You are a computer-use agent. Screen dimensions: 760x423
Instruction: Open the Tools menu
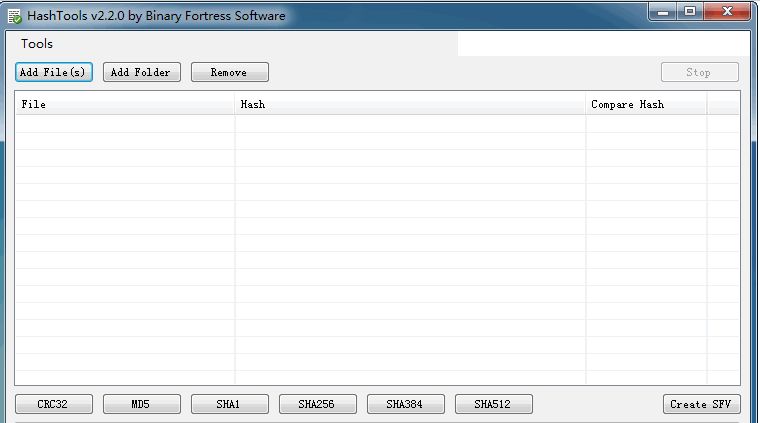pyautogui.click(x=37, y=44)
